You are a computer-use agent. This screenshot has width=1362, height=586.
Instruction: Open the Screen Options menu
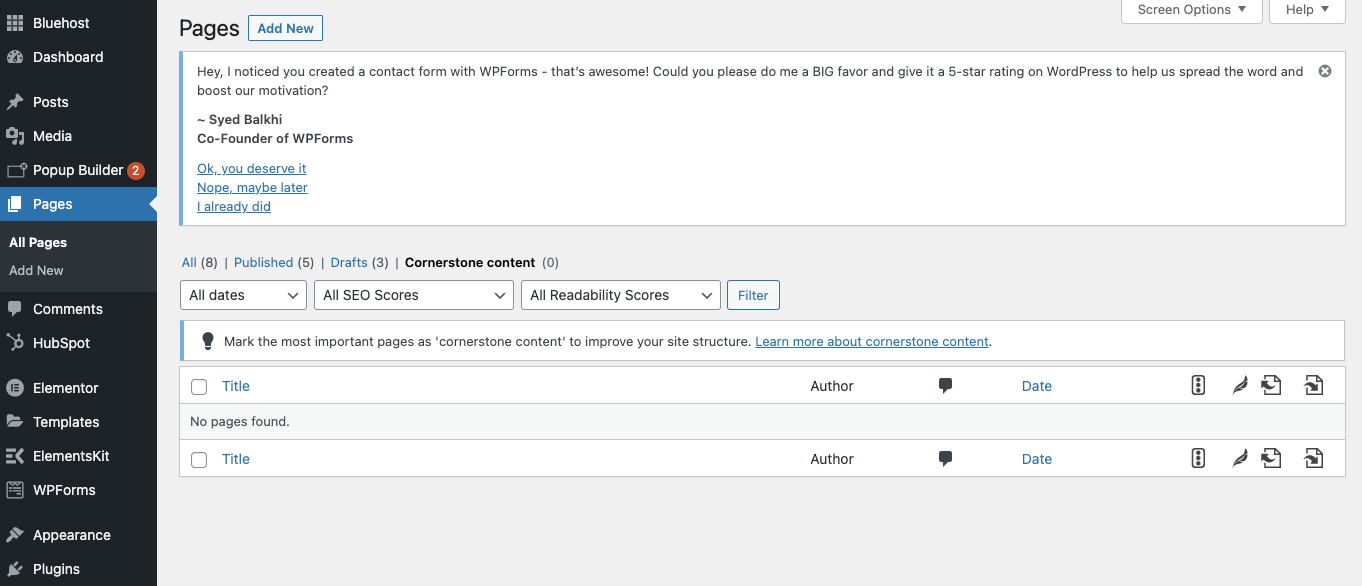coord(1191,10)
